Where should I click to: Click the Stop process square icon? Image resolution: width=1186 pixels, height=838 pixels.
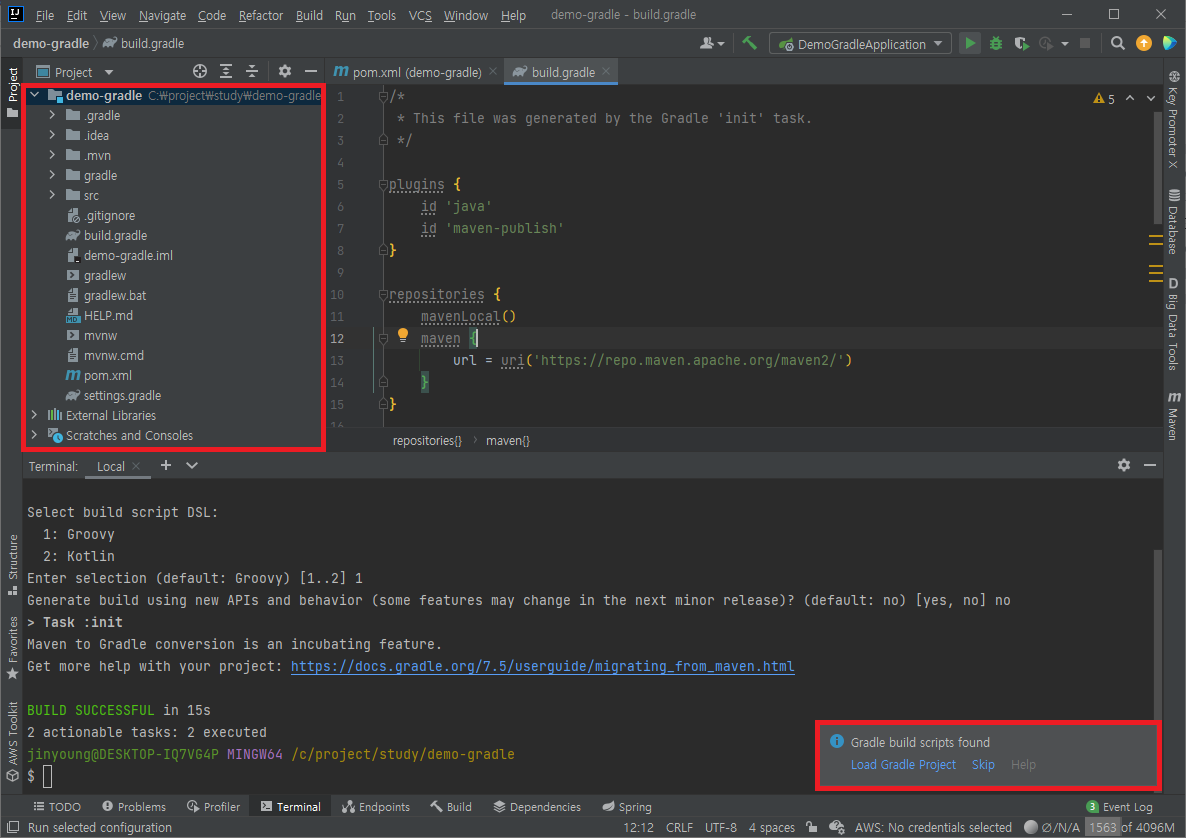pos(1085,43)
